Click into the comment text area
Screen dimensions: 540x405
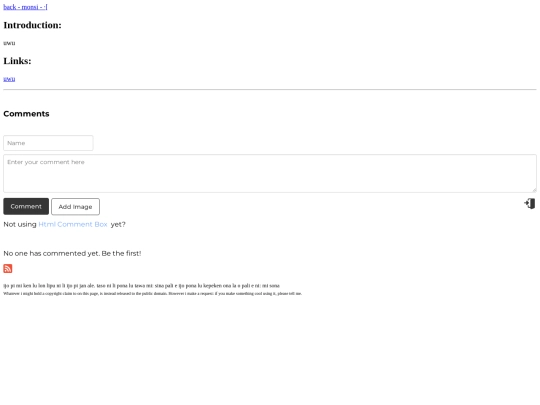(270, 173)
